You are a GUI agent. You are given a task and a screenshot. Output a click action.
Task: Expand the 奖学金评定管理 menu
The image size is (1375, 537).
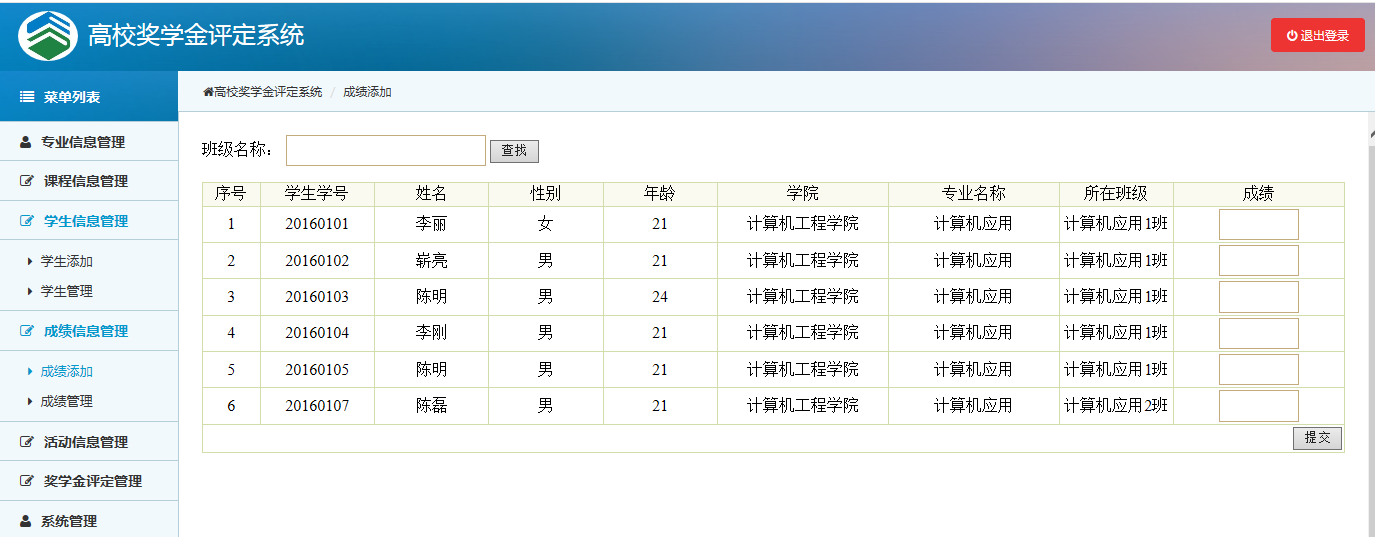coord(89,481)
